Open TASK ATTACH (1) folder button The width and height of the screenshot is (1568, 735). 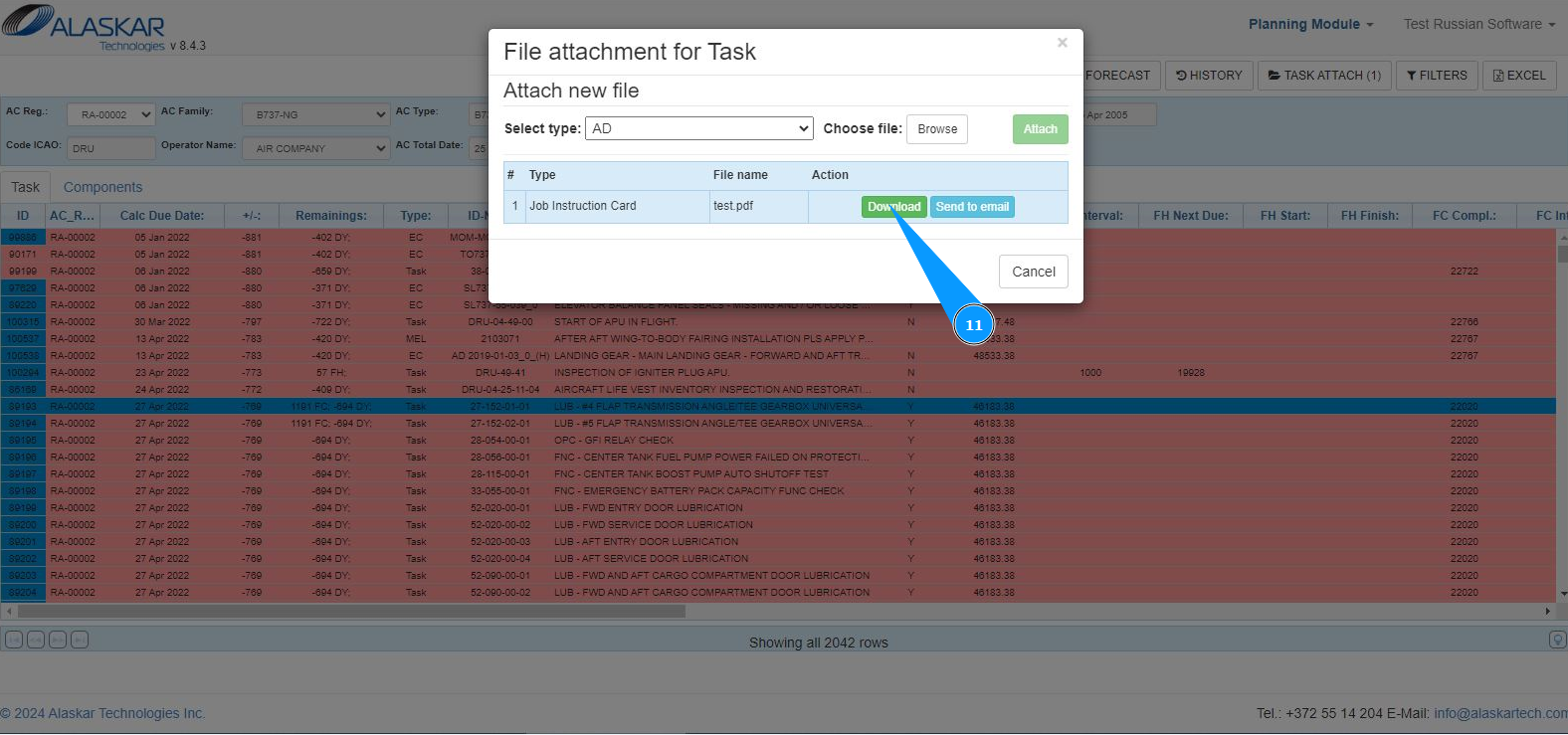(1324, 75)
